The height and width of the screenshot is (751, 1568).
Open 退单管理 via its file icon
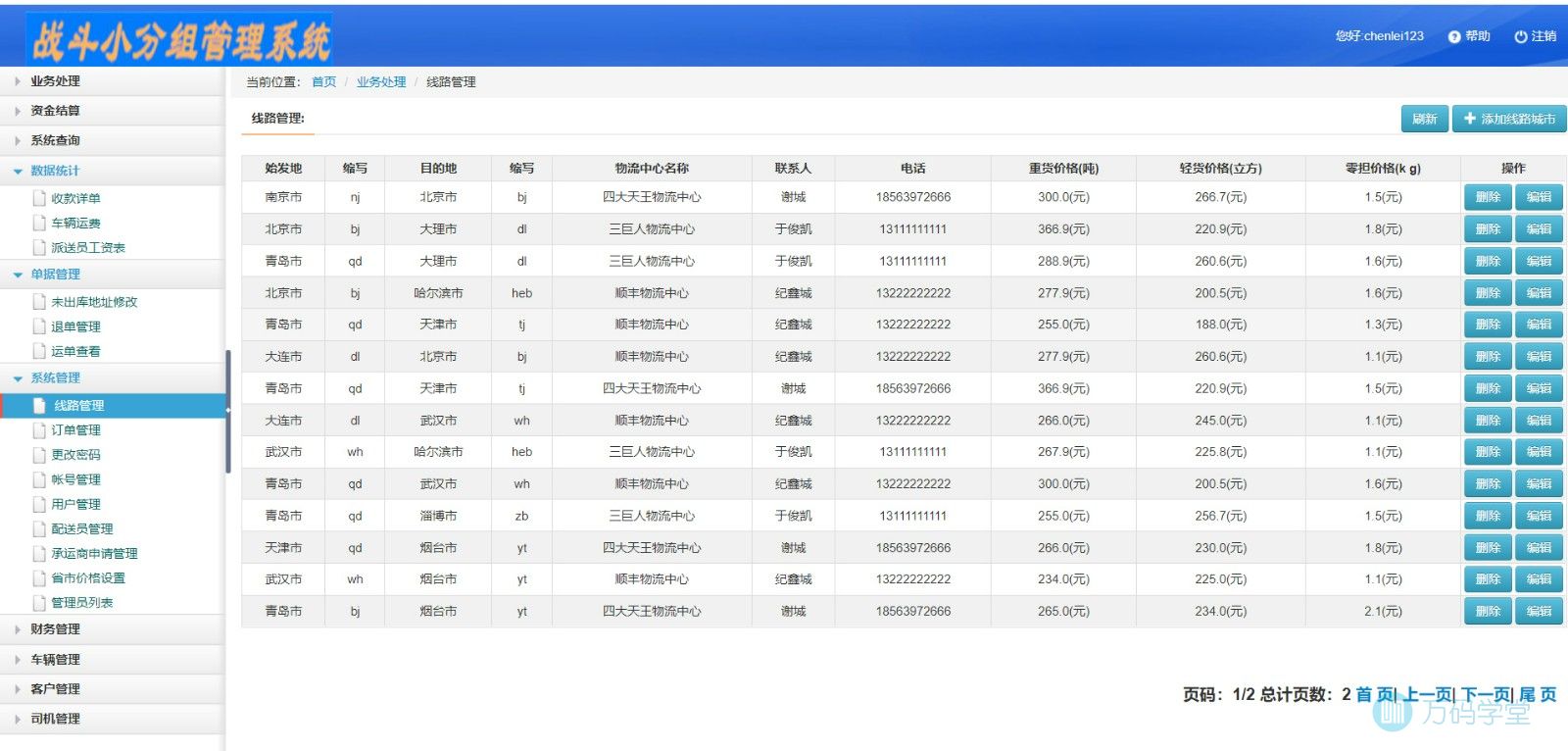coord(40,326)
